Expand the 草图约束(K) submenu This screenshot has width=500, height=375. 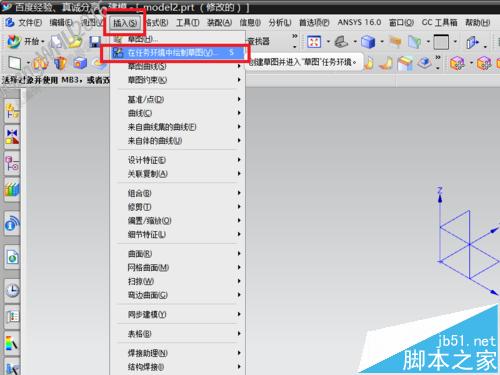178,80
